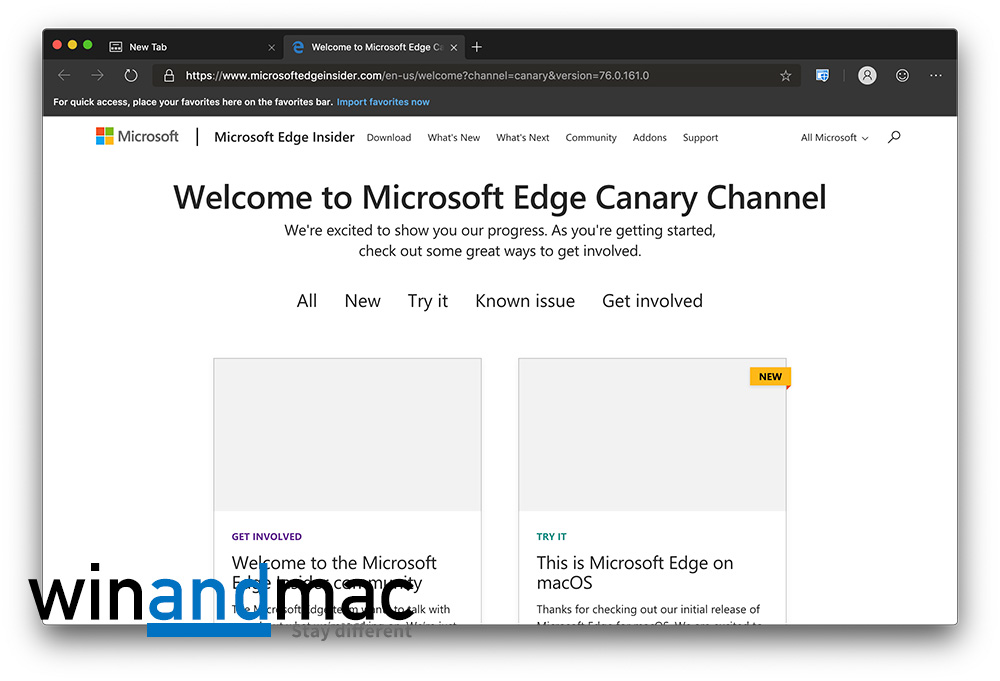Click Import favorites now link
This screenshot has width=1000, height=681.
click(x=383, y=102)
